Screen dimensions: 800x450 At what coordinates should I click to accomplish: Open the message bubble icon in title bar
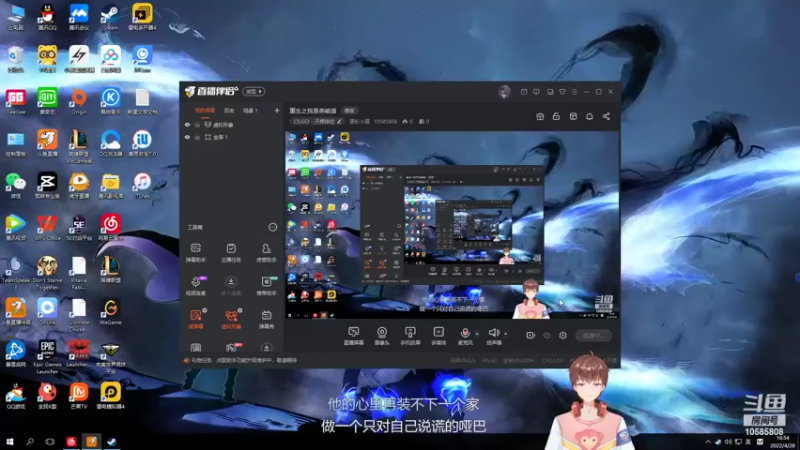pyautogui.click(x=536, y=92)
